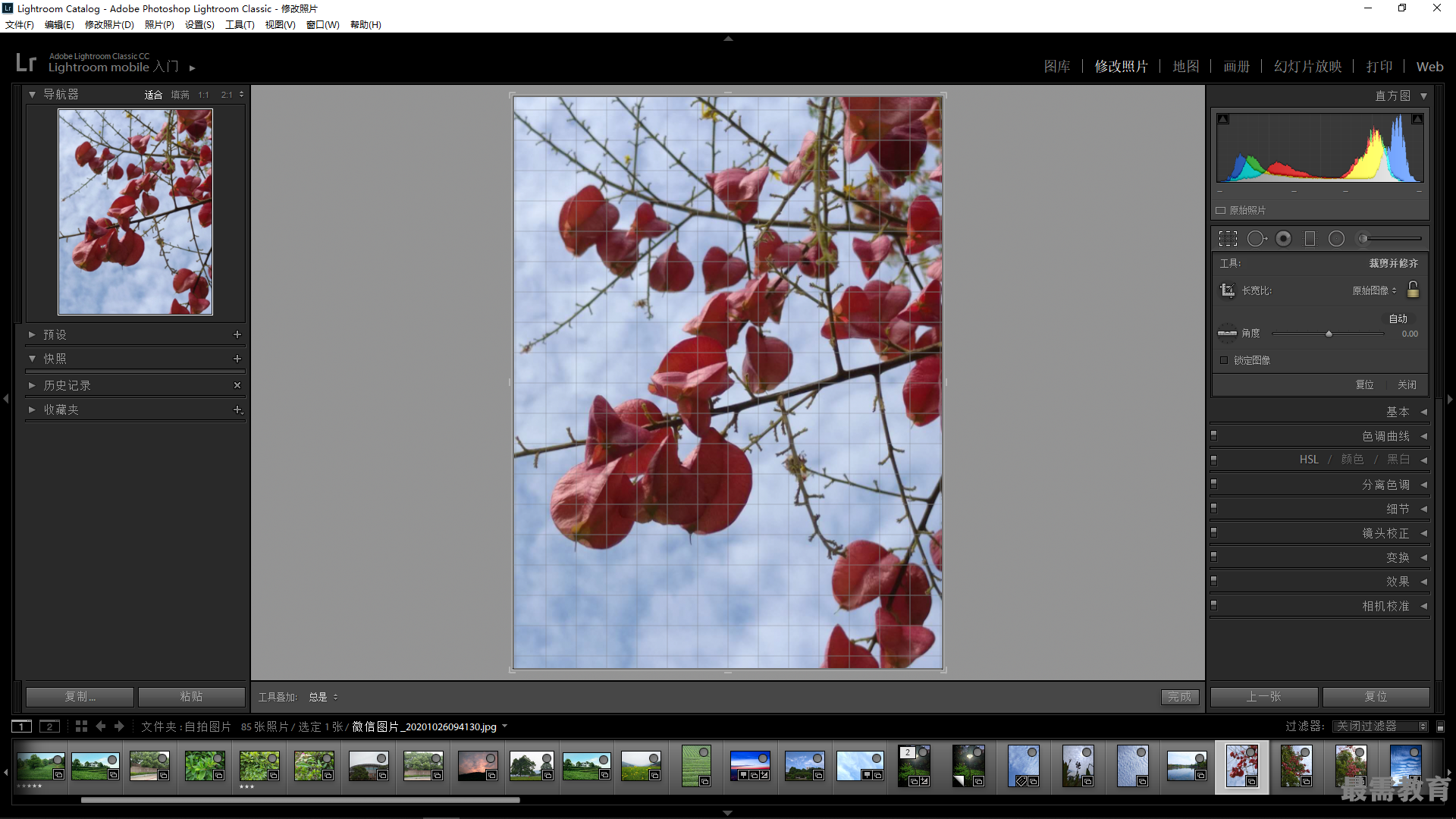Collapse the 快照 panel

click(x=32, y=359)
